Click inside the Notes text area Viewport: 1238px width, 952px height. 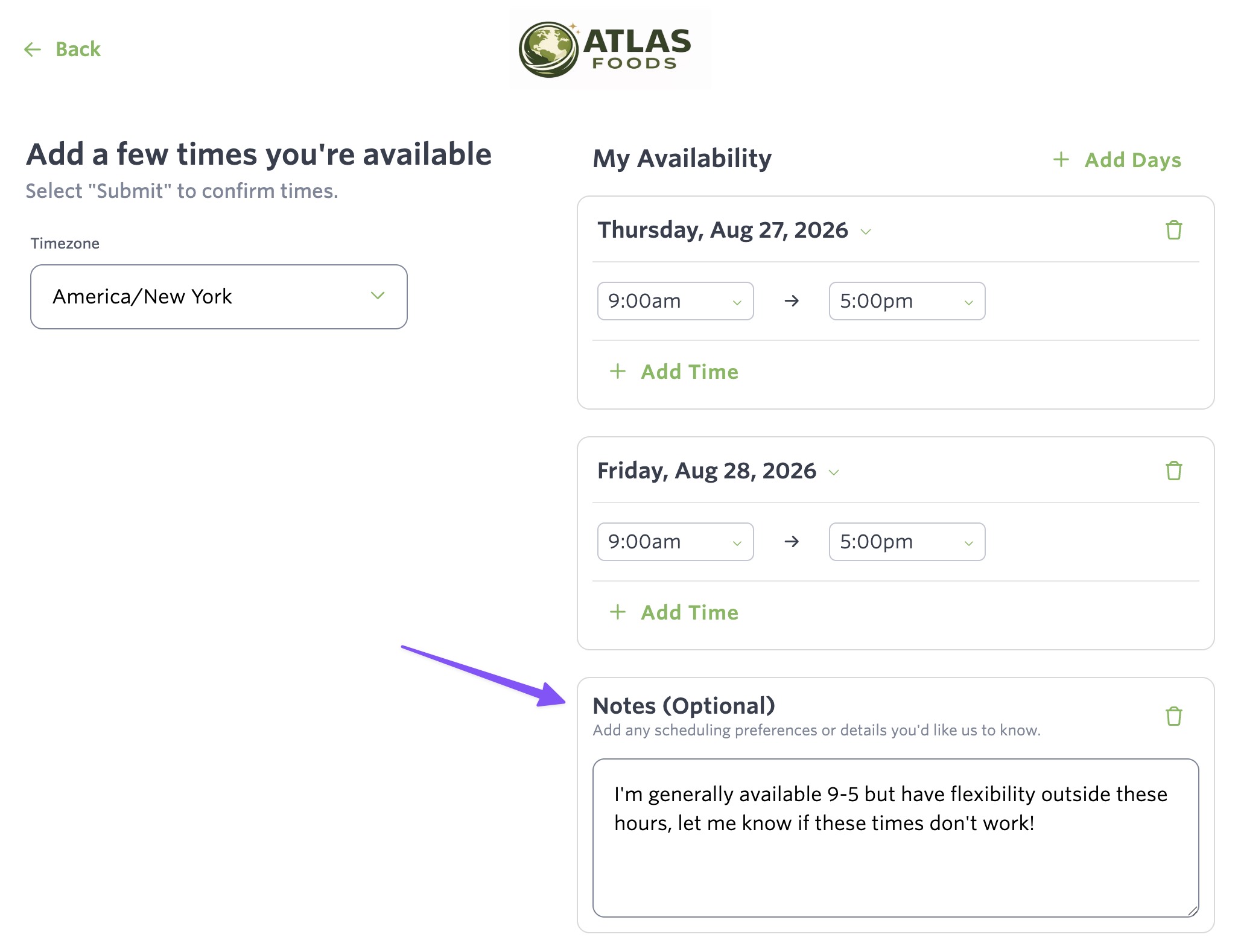pos(895,838)
